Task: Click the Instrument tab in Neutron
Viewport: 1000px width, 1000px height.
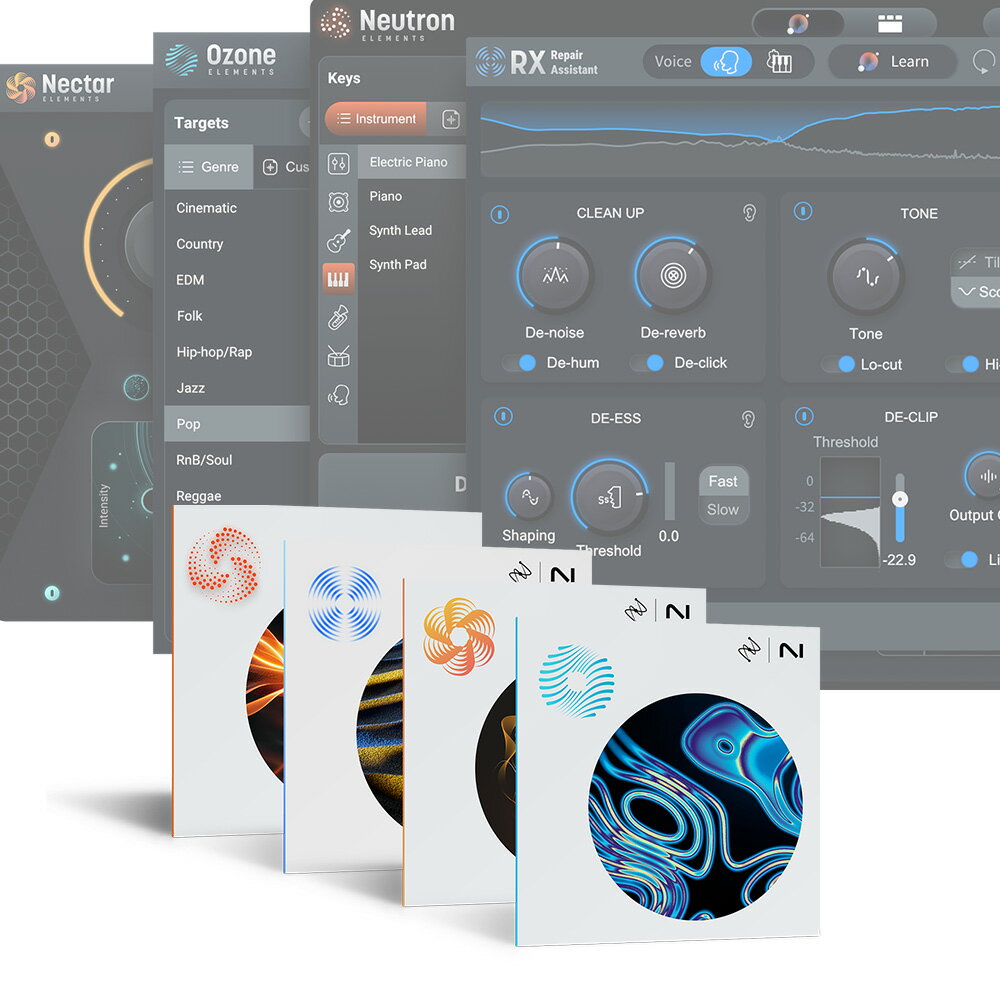Action: coord(376,119)
